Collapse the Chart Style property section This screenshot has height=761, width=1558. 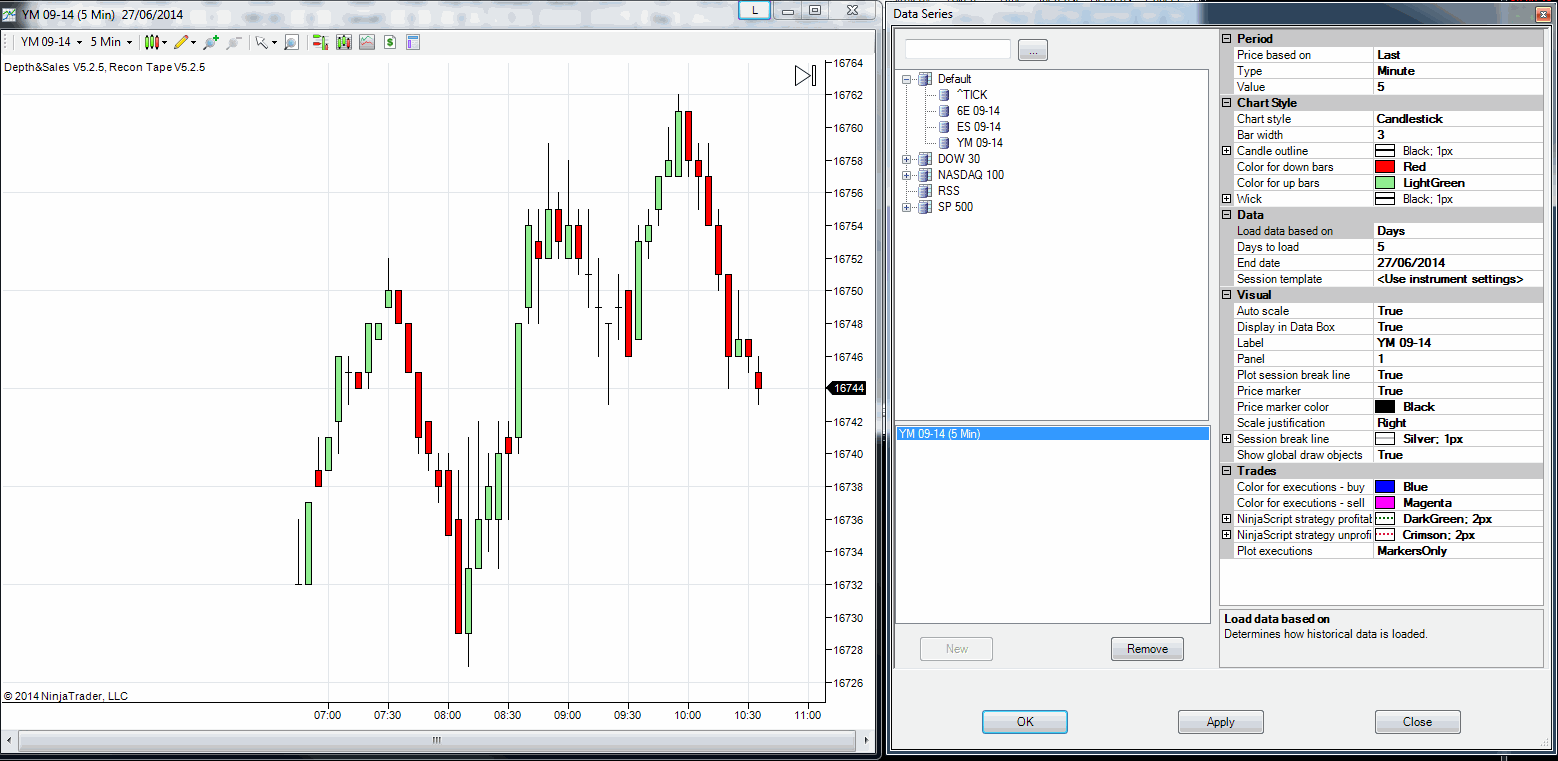pos(1227,103)
